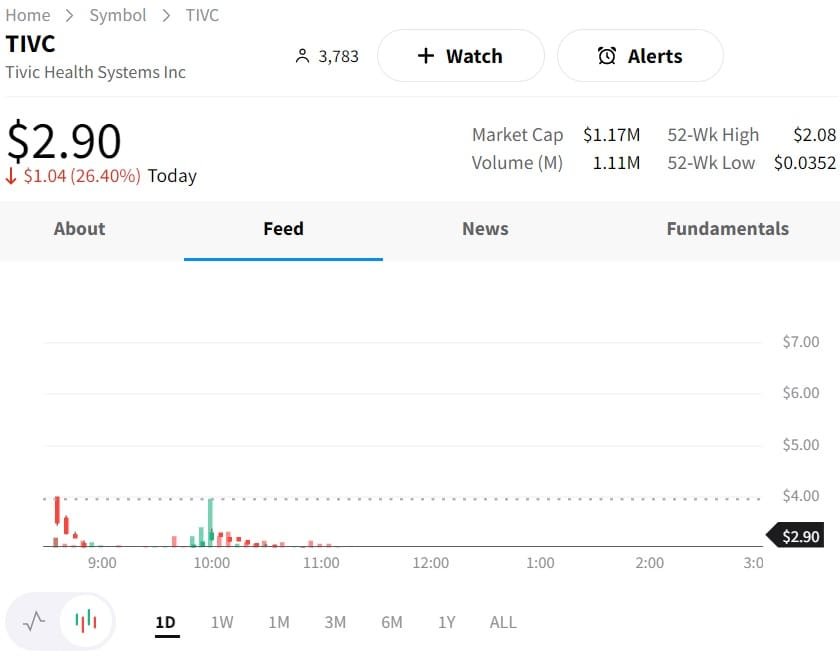Set chart range to 1Y
840x661 pixels.
click(x=447, y=622)
